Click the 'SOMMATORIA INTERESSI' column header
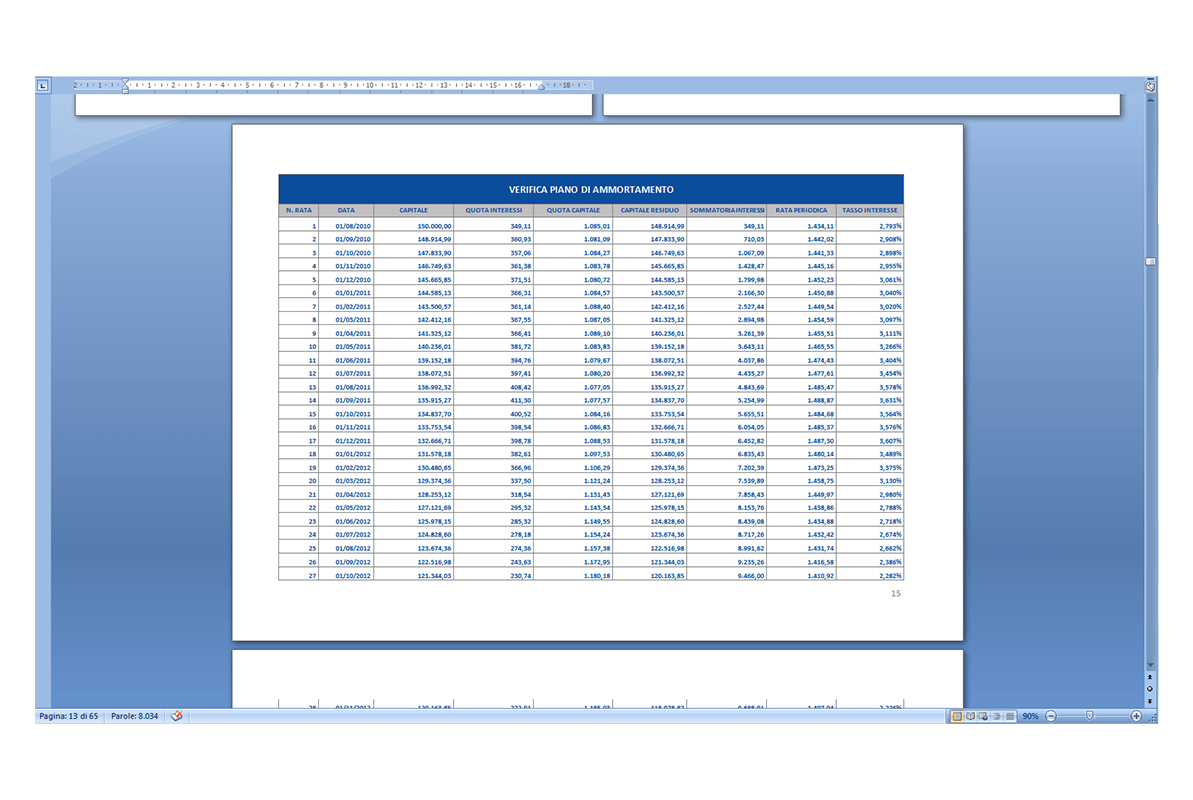1193x800 pixels. click(727, 210)
